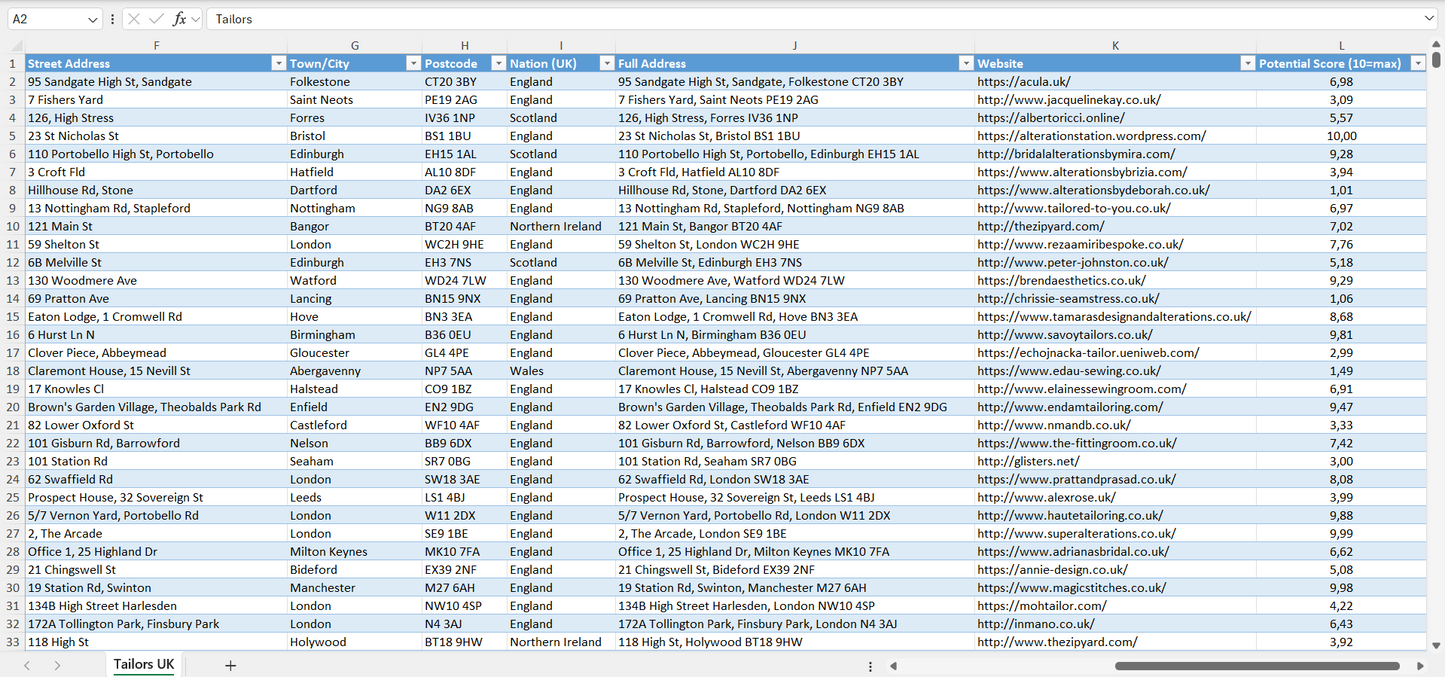Expand the fx function dropdown chevron
This screenshot has width=1445, height=677.
click(196, 18)
